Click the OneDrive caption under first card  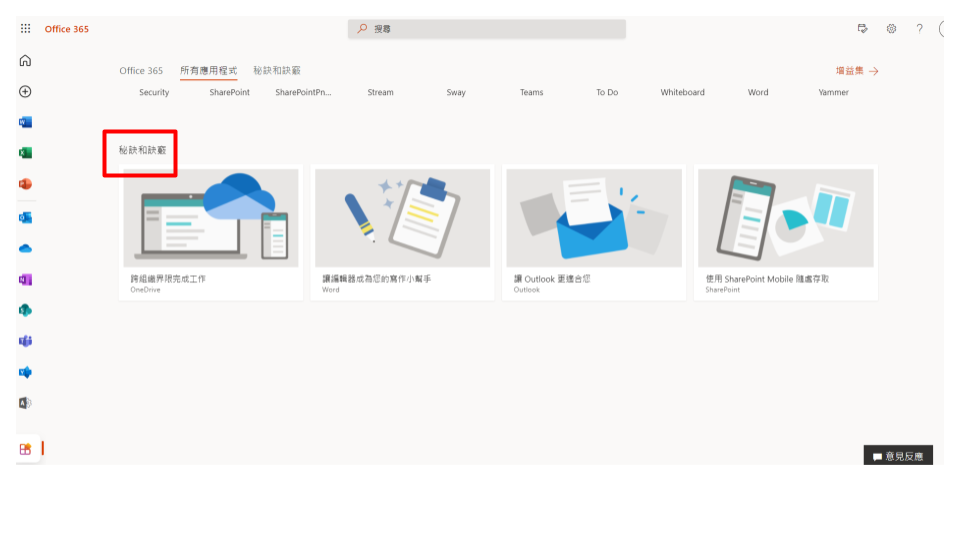click(x=145, y=290)
